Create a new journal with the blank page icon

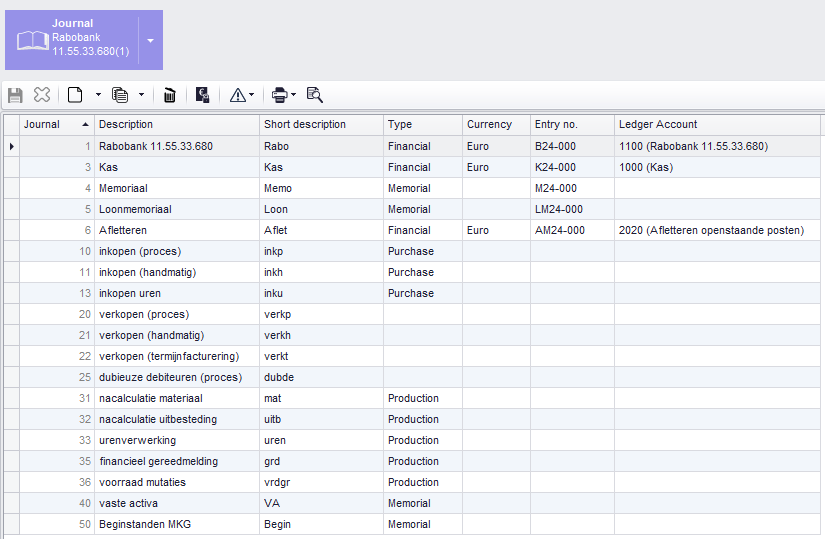(x=75, y=95)
